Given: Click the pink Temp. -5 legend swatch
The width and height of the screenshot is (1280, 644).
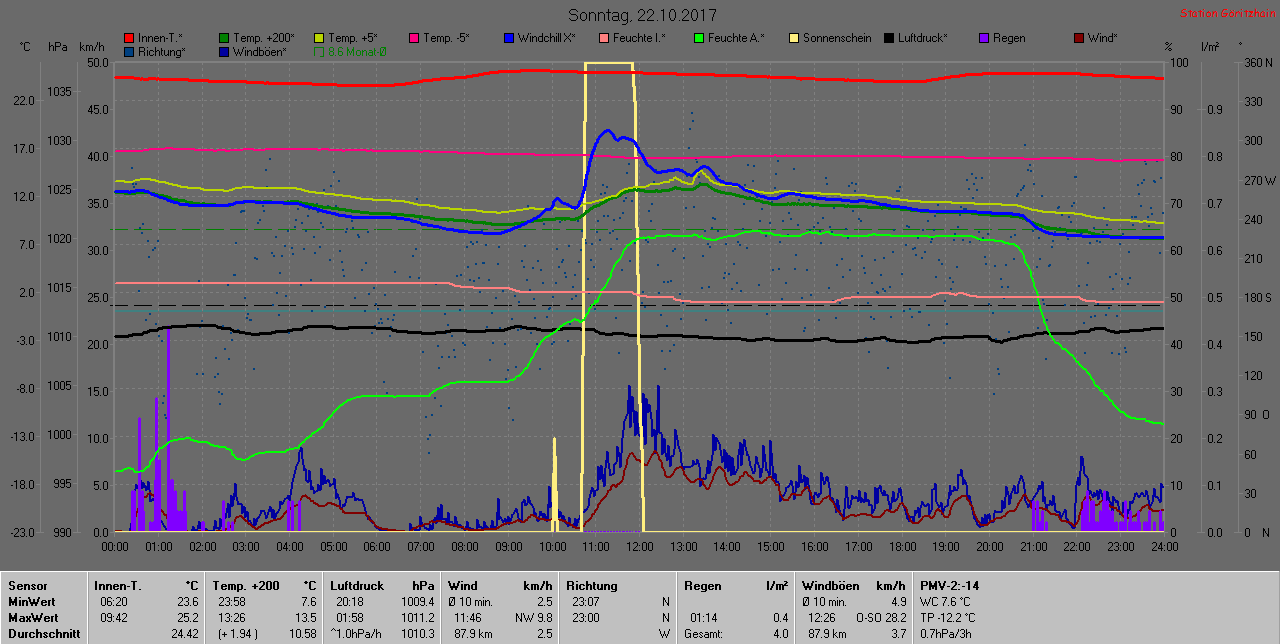Looking at the screenshot, I should (x=414, y=38).
